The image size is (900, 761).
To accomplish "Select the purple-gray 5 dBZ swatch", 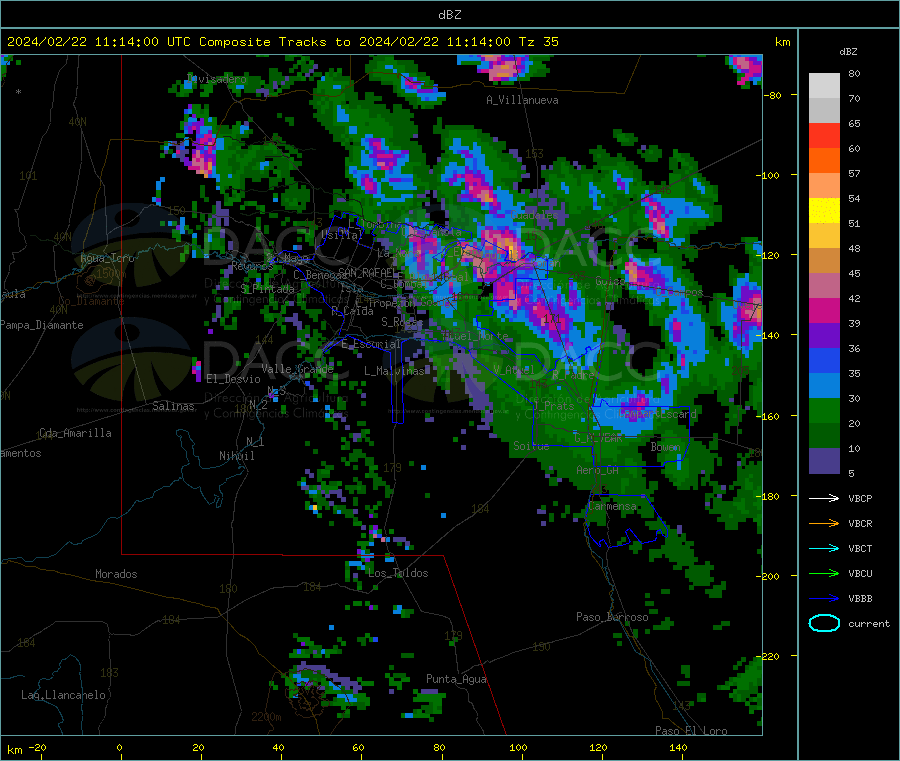I will pyautogui.click(x=824, y=461).
